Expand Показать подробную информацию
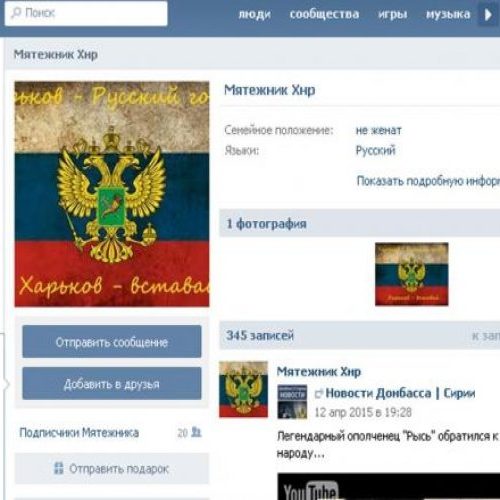The image size is (500, 500). [428, 181]
